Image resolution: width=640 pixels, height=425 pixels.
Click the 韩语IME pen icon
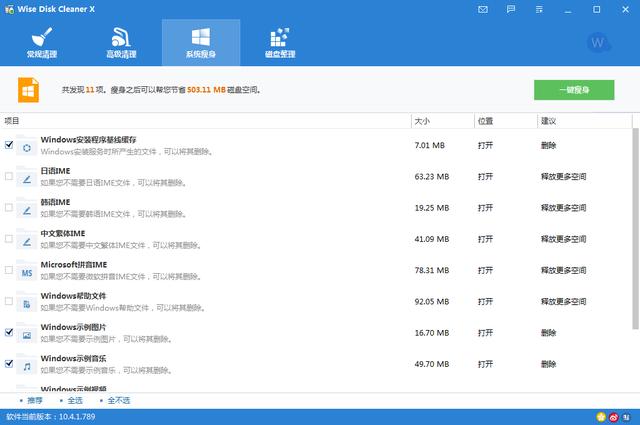tap(27, 208)
